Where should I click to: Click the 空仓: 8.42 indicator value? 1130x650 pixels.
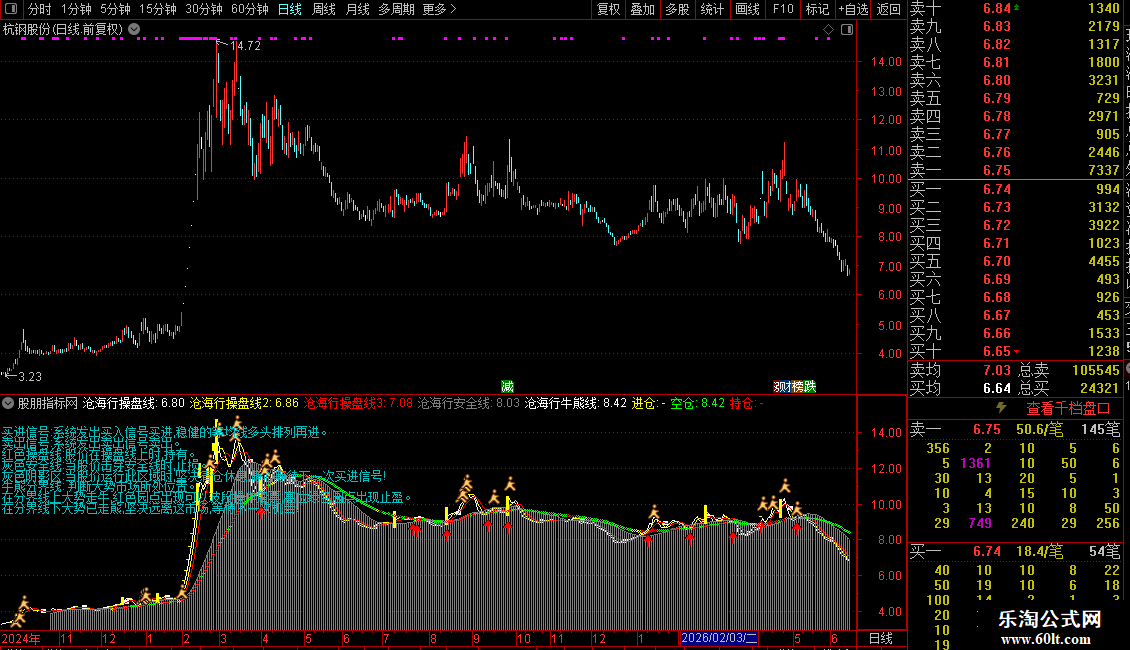[x=698, y=404]
